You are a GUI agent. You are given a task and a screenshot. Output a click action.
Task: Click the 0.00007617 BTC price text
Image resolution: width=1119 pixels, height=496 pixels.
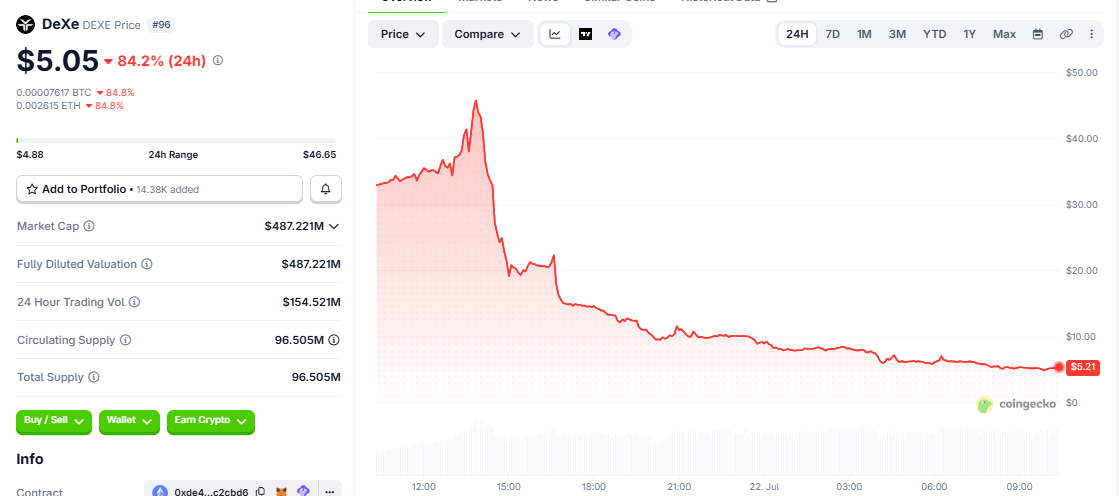pos(54,93)
